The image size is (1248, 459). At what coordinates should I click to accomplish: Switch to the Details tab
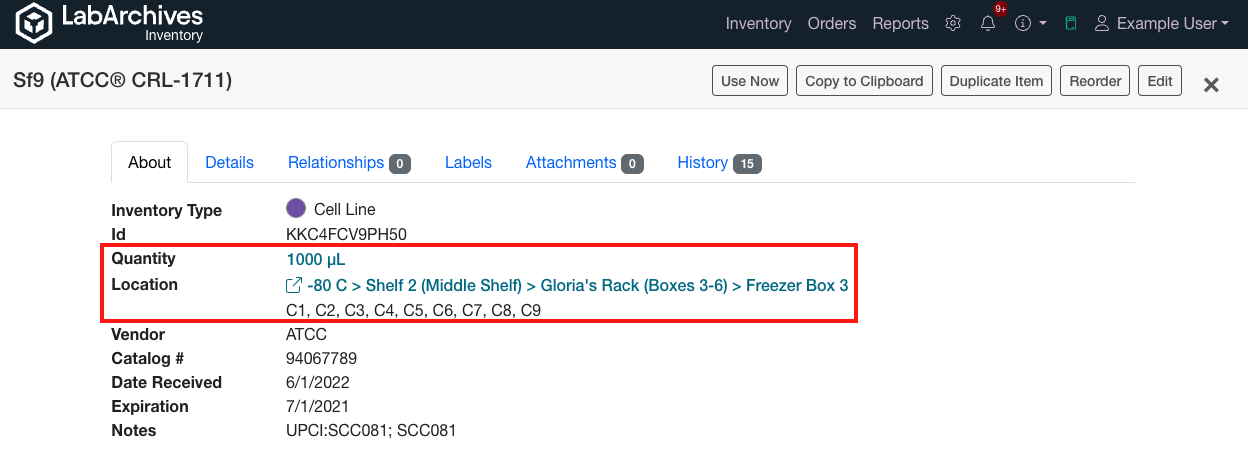point(229,162)
